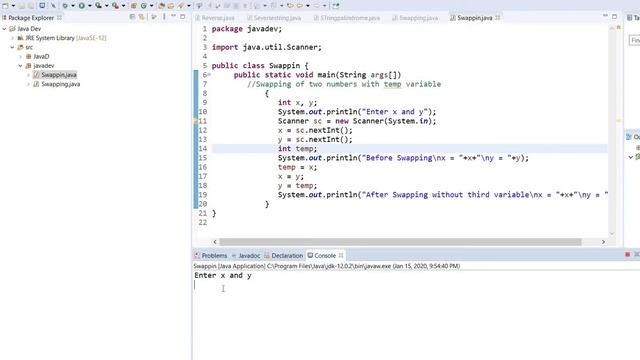Collapse the javadev package node
640x360 pixels.
point(20,66)
